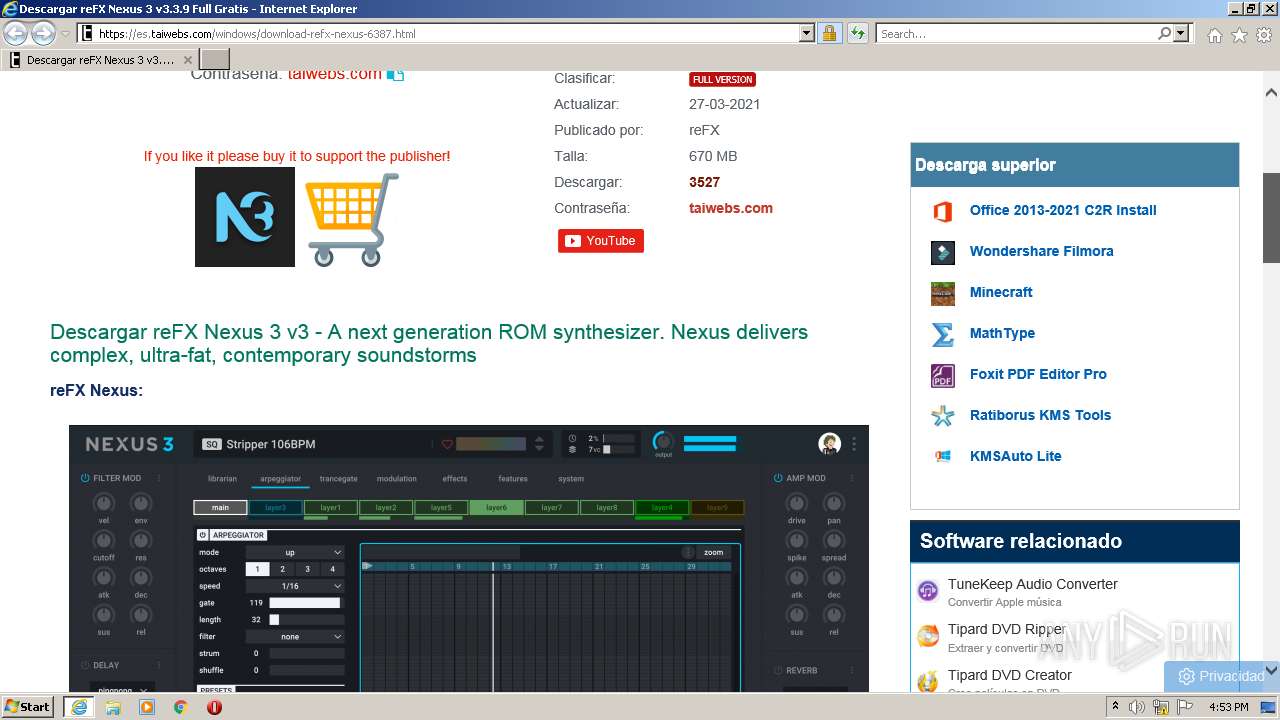Click the TuneKeep Audio Converter icon

click(x=929, y=591)
